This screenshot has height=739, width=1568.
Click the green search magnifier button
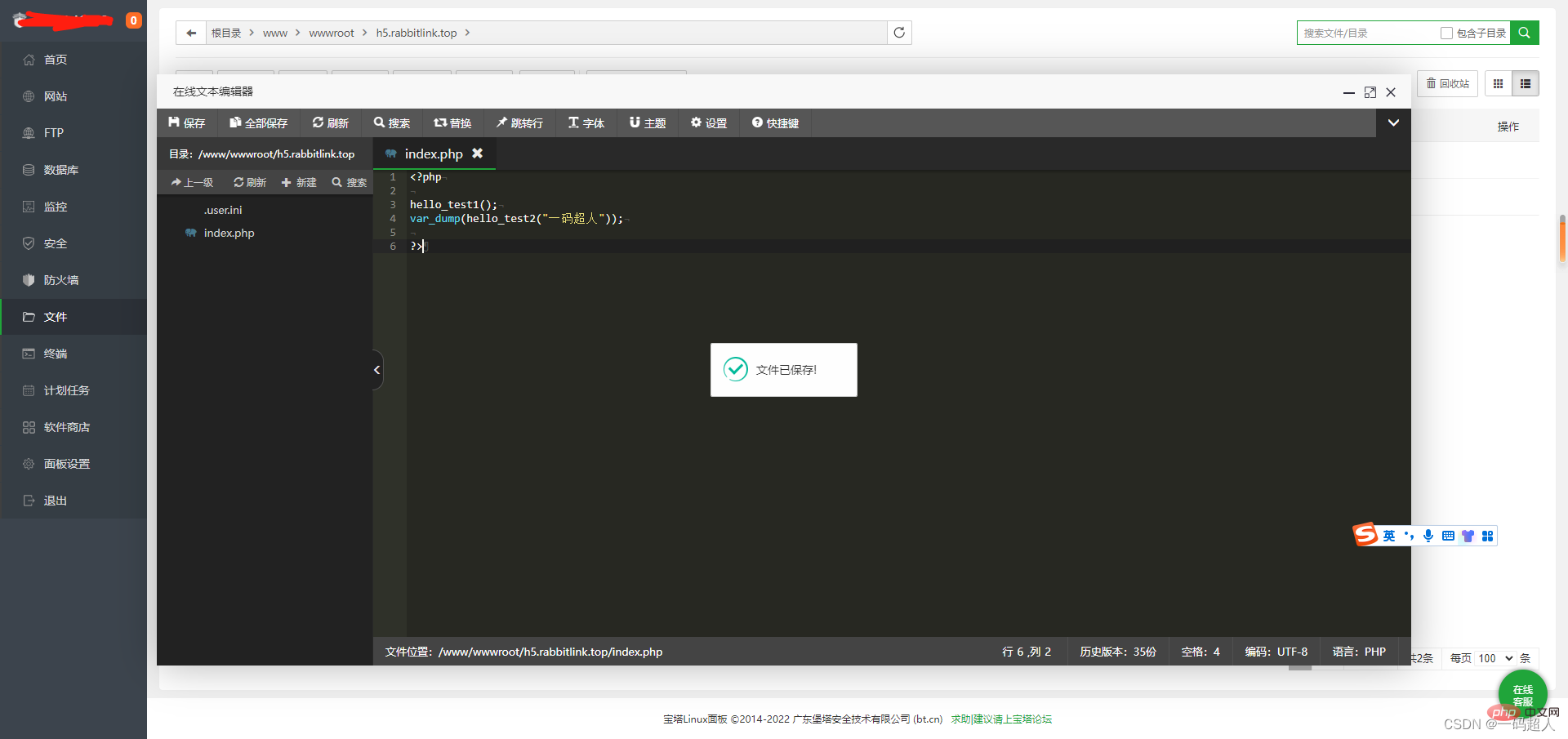[x=1524, y=33]
